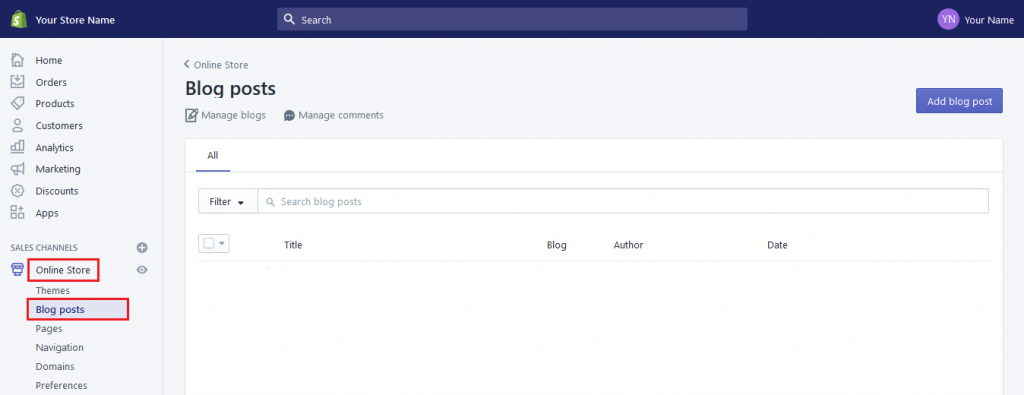Open the bulk select dropdown arrow
This screenshot has height=395, width=1024.
(x=222, y=244)
